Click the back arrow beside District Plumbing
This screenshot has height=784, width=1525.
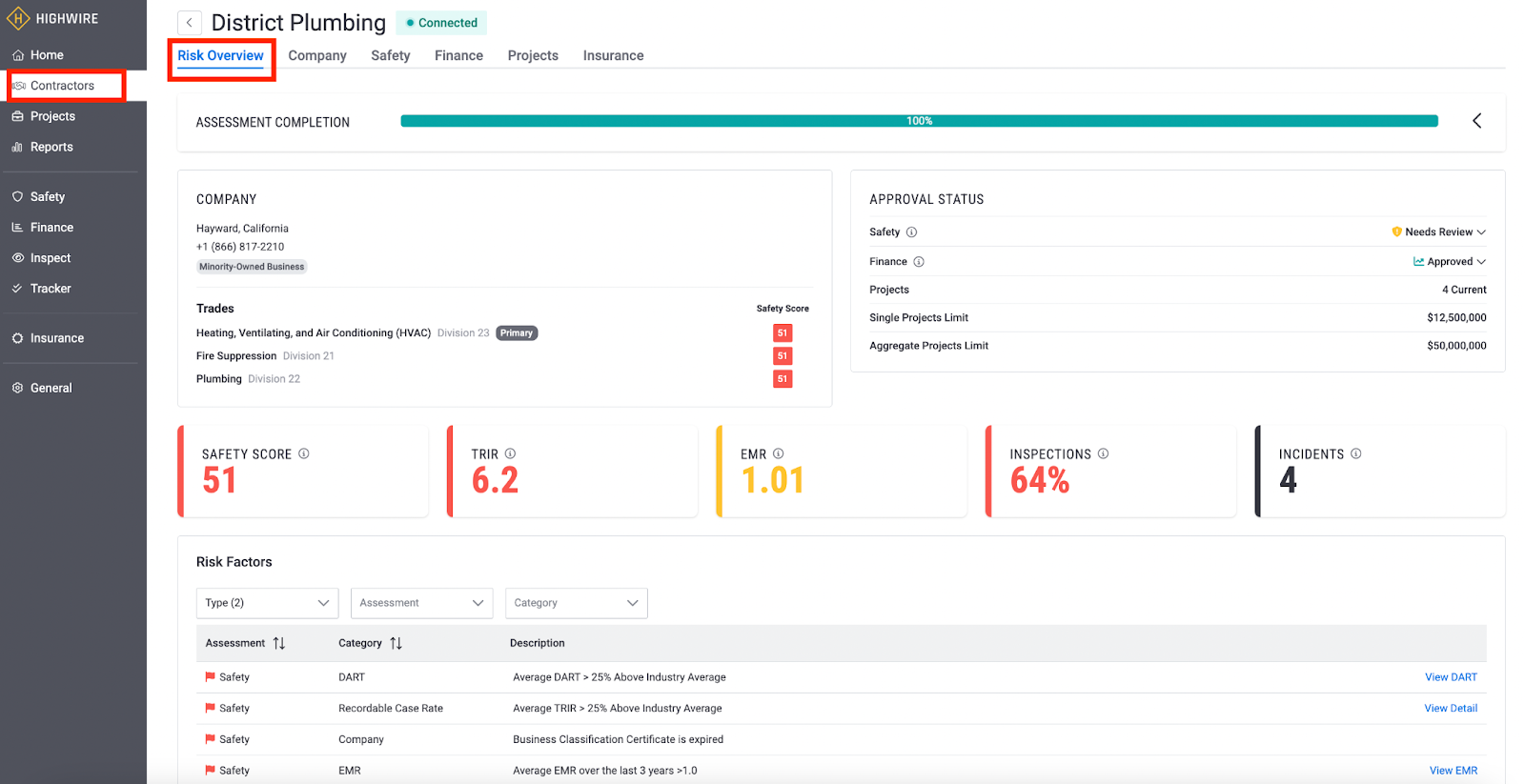[x=190, y=23]
